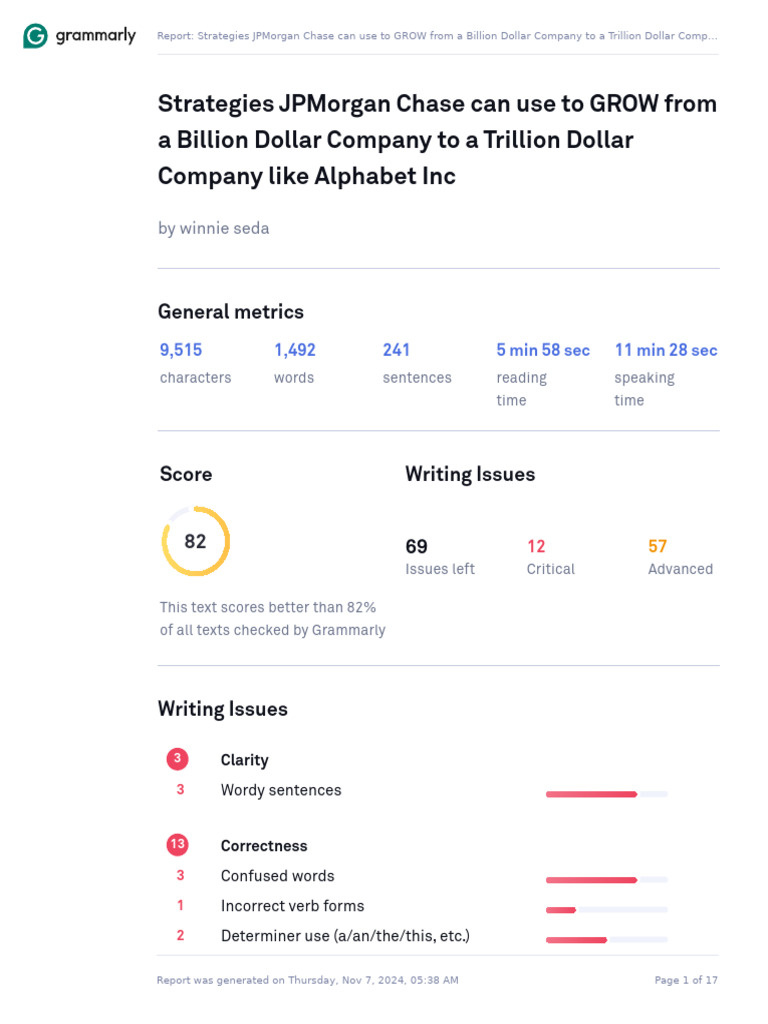The height and width of the screenshot is (1024, 768).
Task: Click the red Correctness count badge
Action: (x=177, y=845)
